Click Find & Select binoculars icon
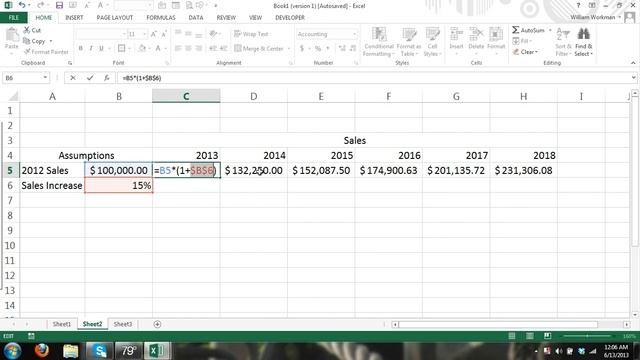This screenshot has width=640, height=360. [584, 35]
